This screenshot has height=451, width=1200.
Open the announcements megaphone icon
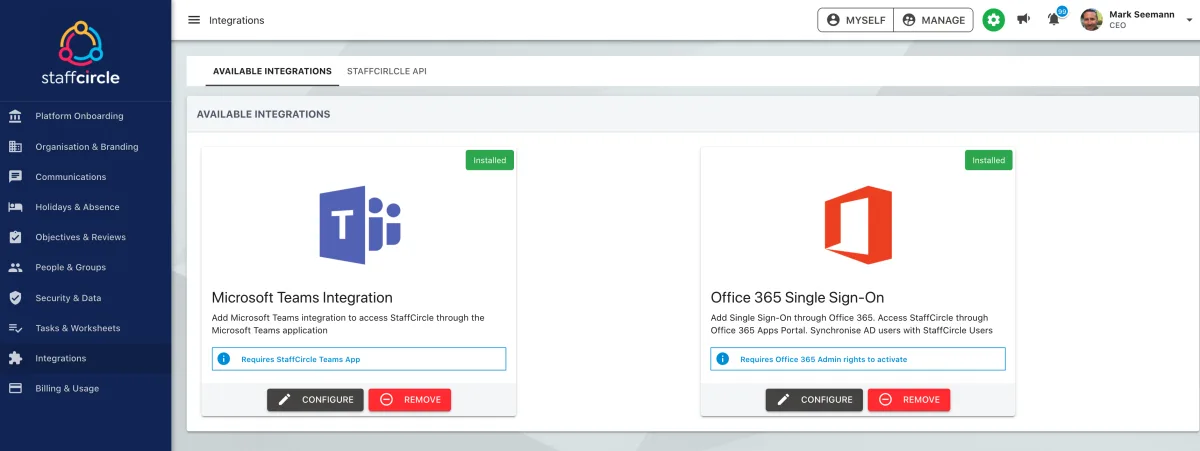tap(1023, 19)
